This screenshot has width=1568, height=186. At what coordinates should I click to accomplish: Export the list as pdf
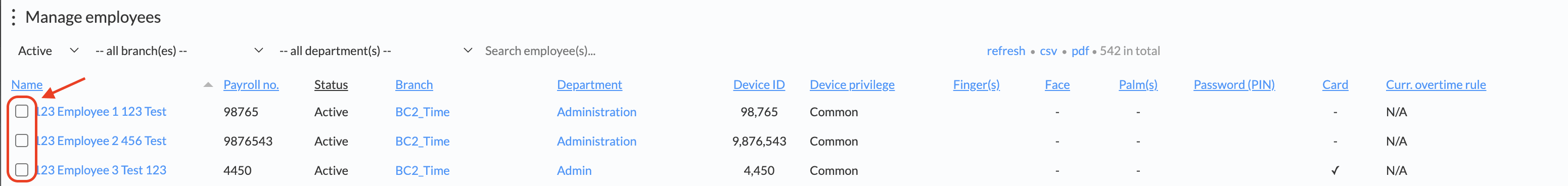1080,51
